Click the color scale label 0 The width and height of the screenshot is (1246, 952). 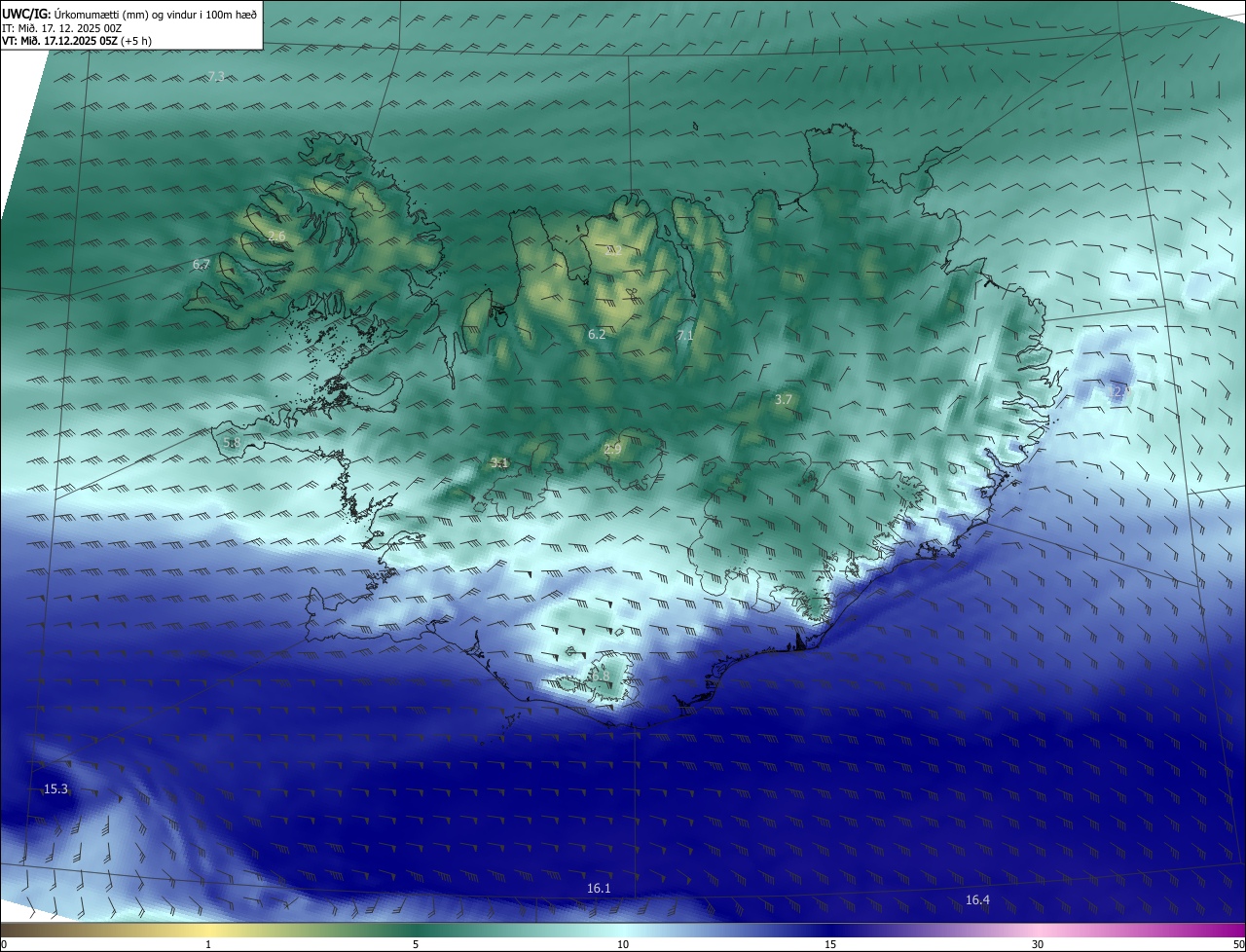[4, 944]
